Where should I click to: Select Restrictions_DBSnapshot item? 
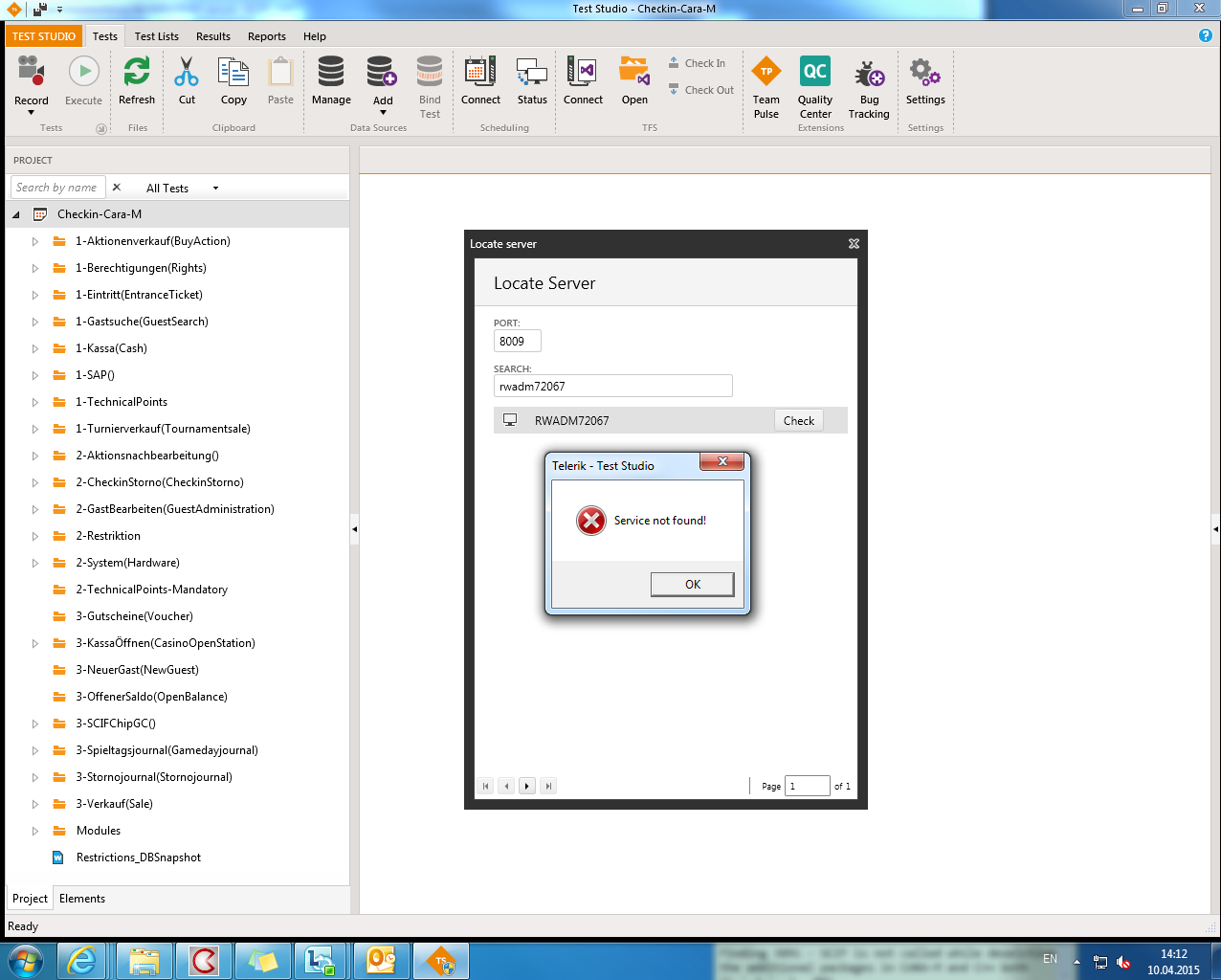(x=139, y=857)
